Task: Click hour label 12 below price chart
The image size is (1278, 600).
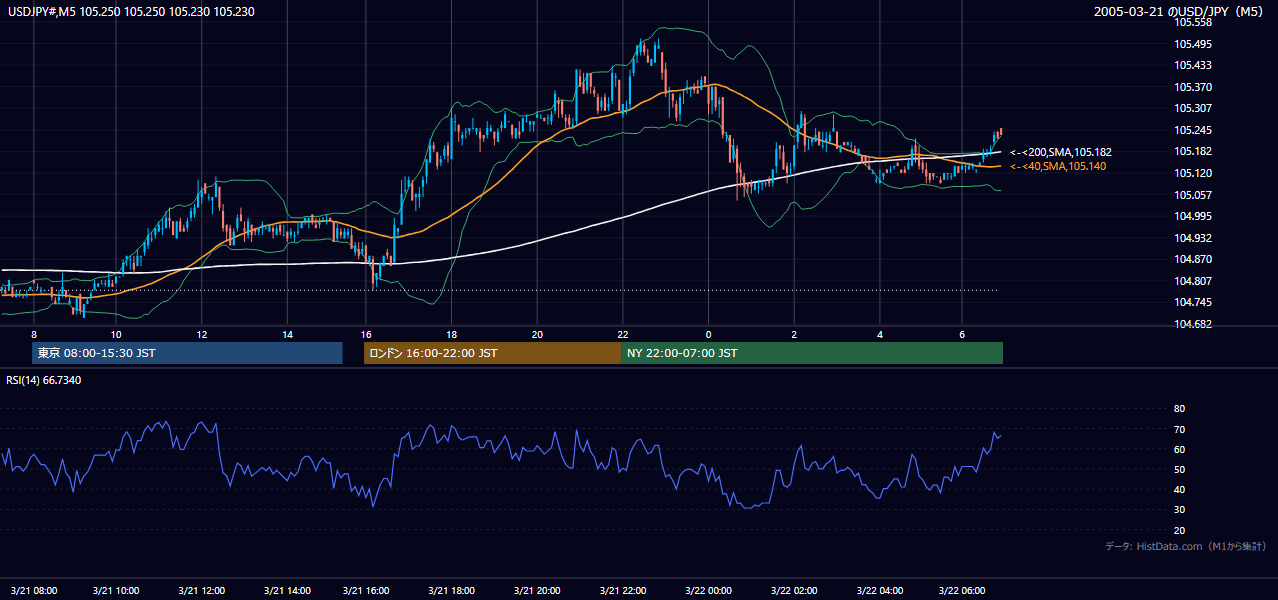Action: 201,334
